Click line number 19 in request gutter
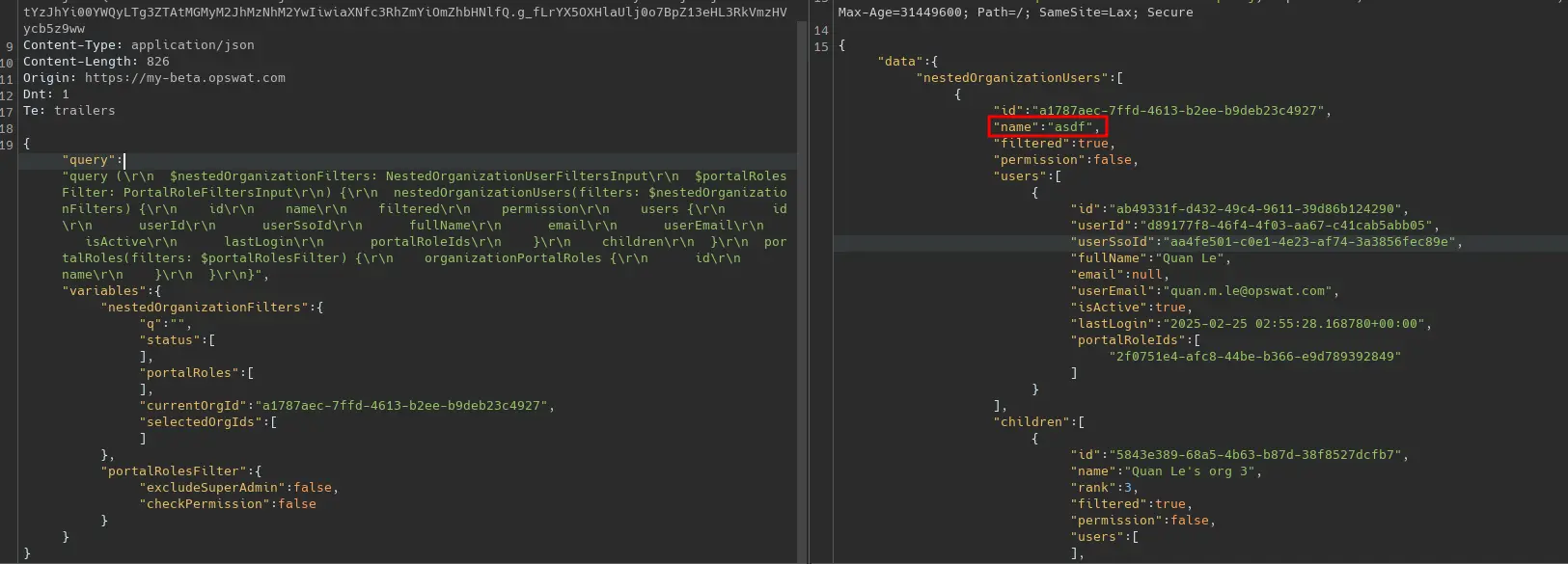 click(7, 144)
